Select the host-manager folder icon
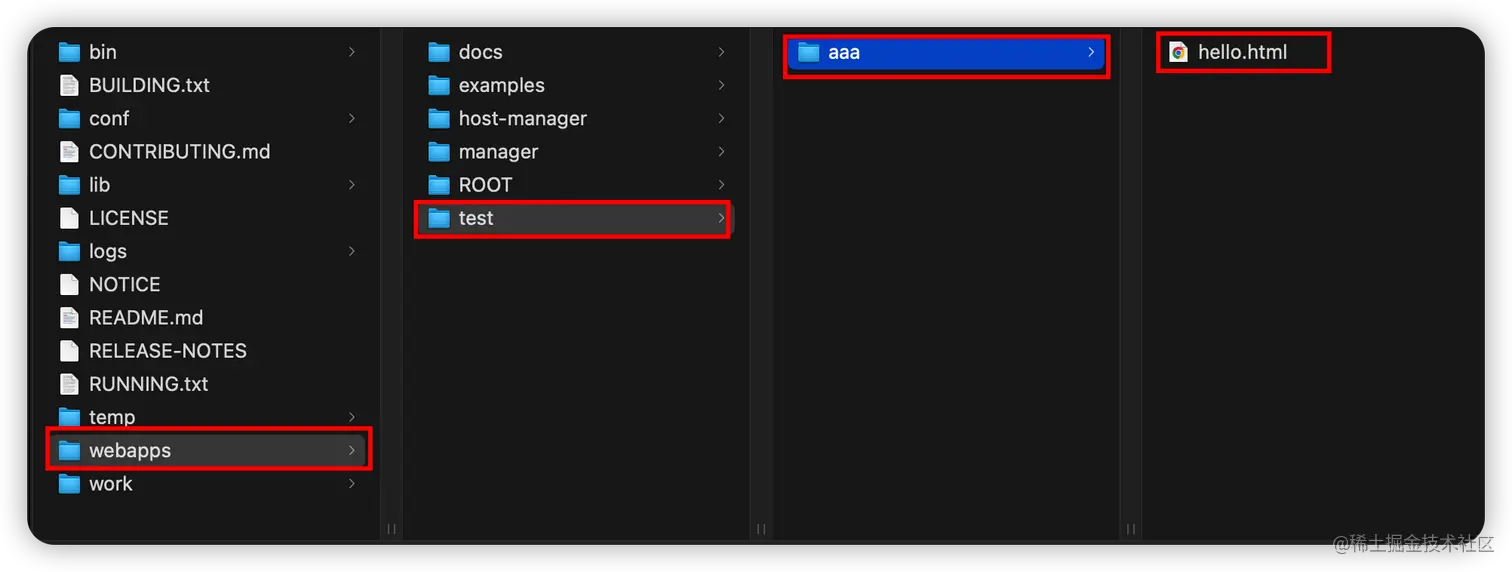1512x572 pixels. coord(439,119)
